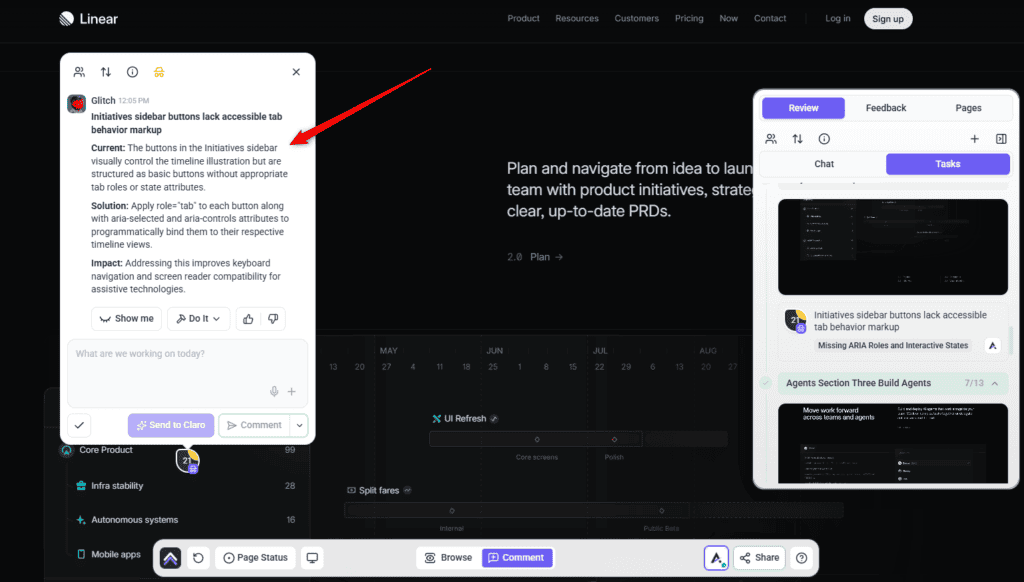Open Resources menu in header
Viewport: 1024px width, 582px height.
[577, 18]
